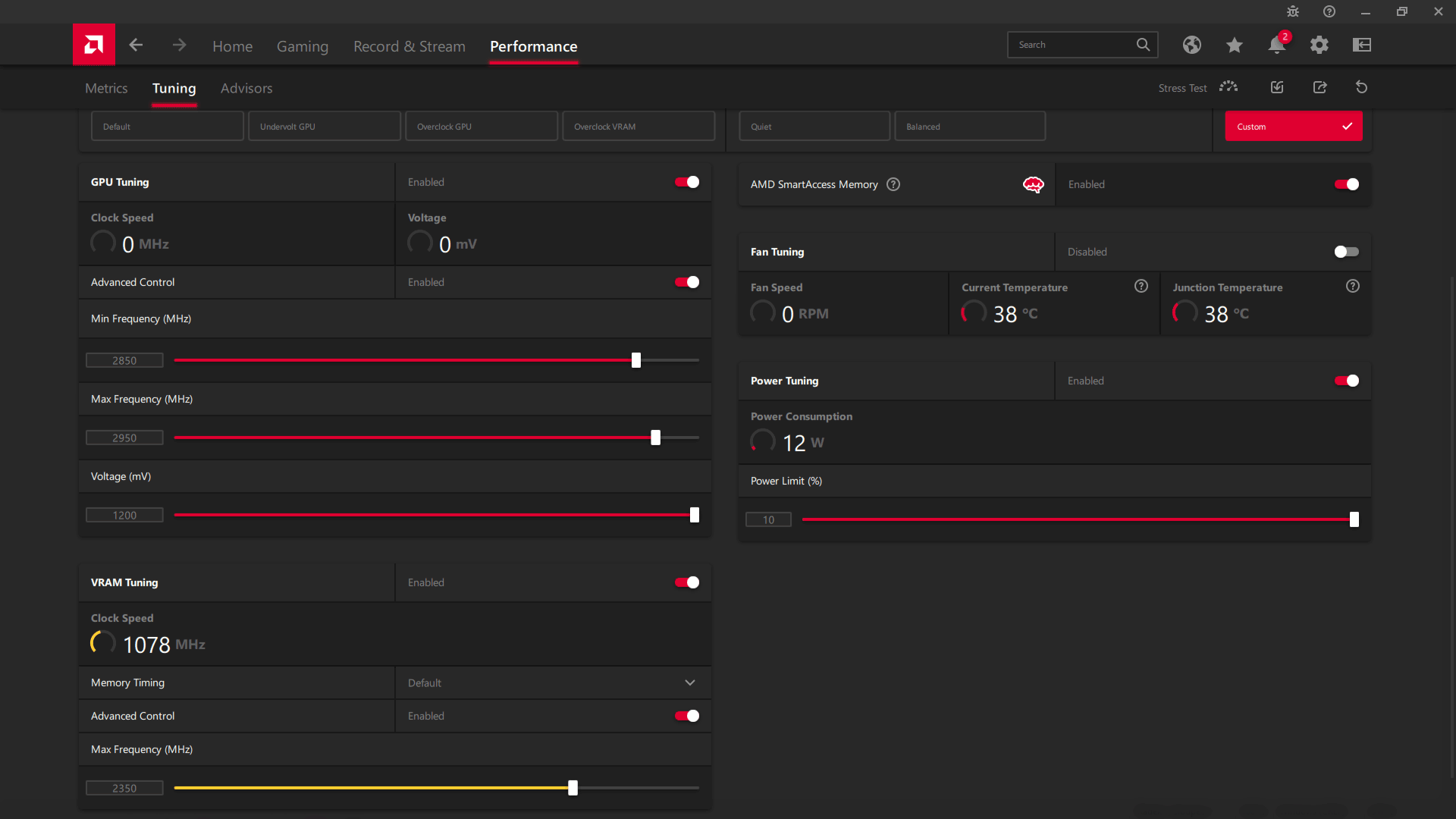
Task: Select the Balanced fan preset
Action: tap(970, 126)
